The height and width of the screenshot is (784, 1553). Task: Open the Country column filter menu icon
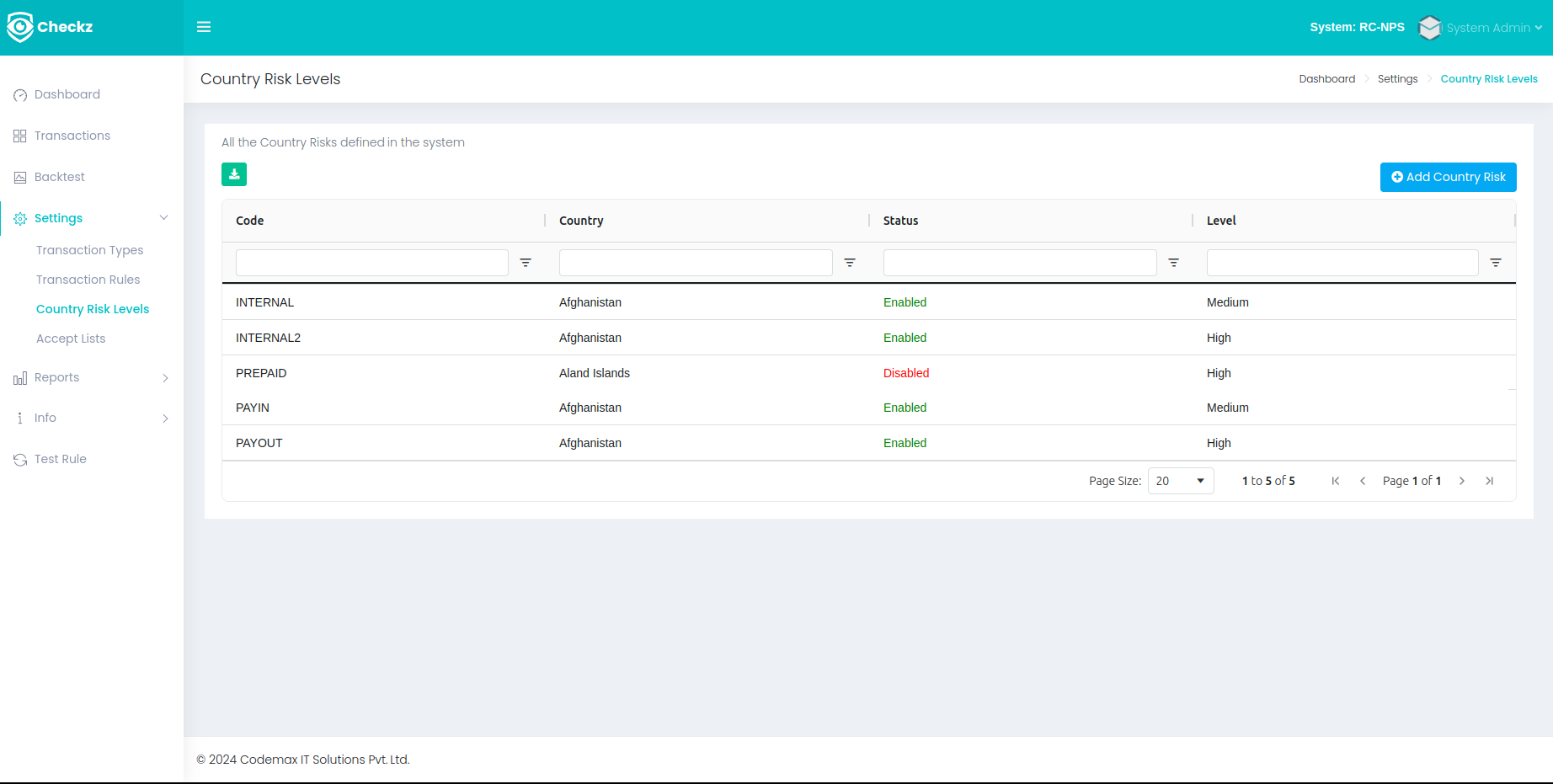[x=850, y=263]
